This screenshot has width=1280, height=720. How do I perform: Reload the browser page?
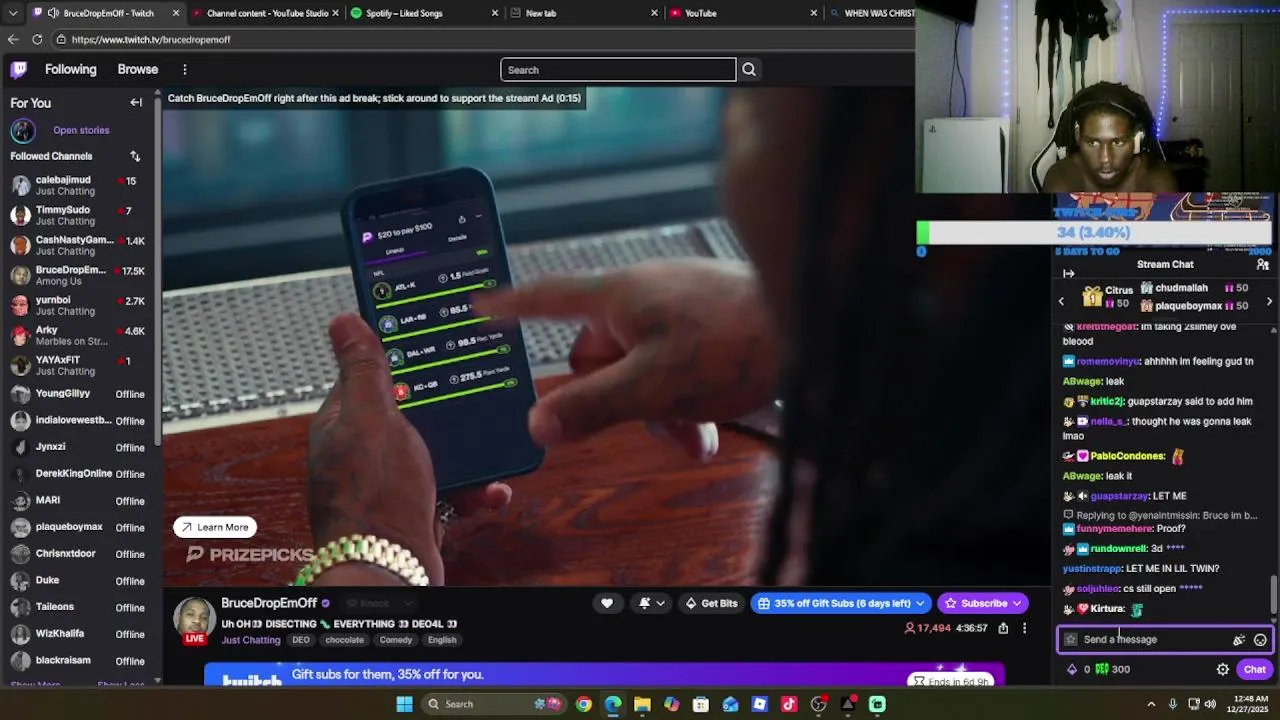37,39
